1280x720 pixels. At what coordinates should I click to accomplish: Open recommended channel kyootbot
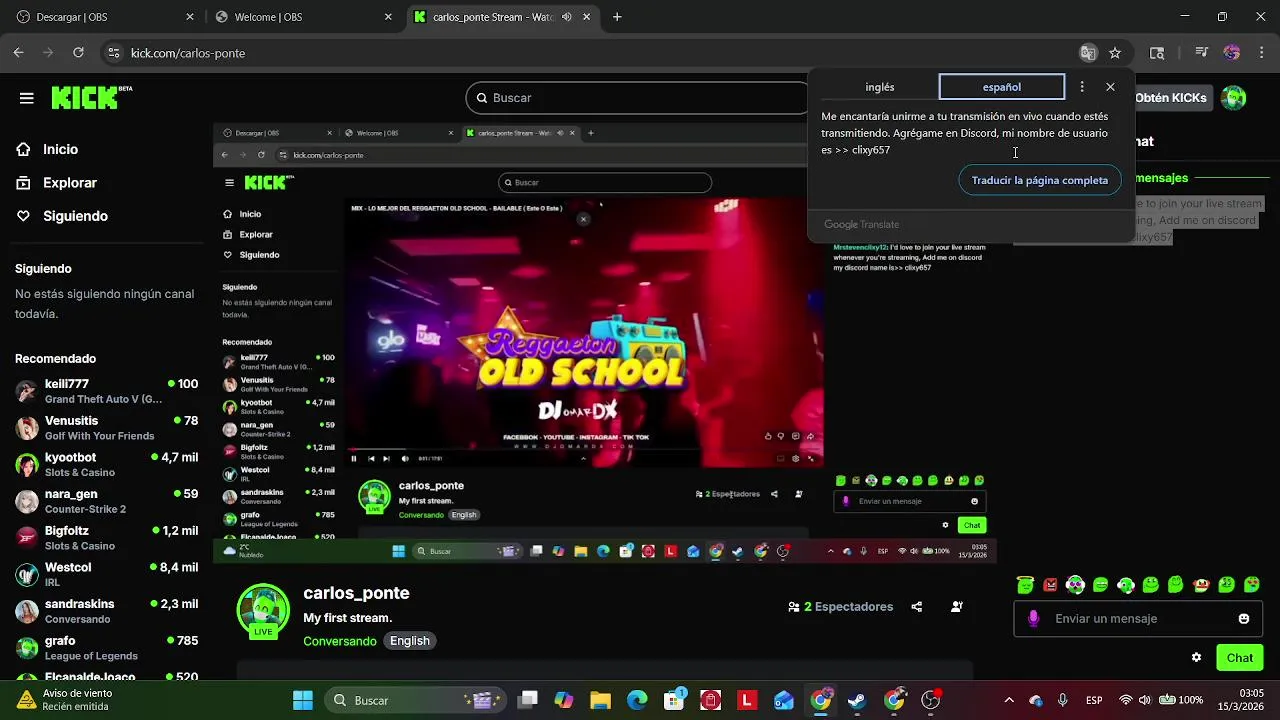pyautogui.click(x=106, y=465)
